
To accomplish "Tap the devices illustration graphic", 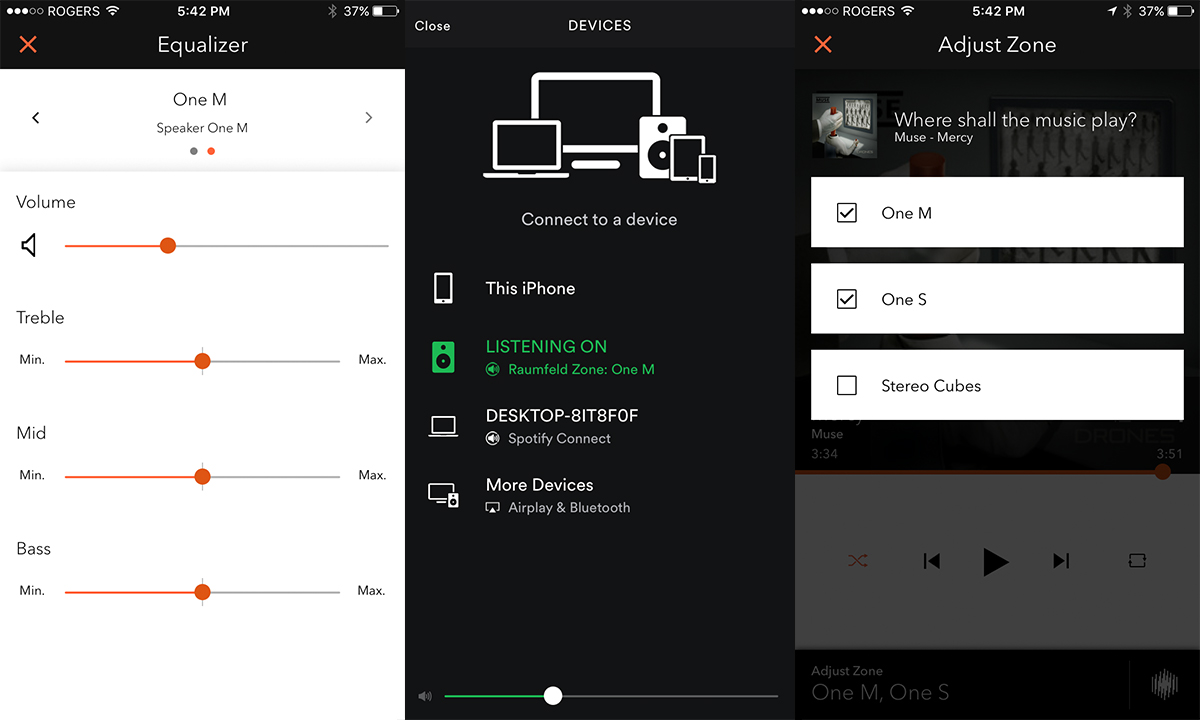I will pos(599,128).
